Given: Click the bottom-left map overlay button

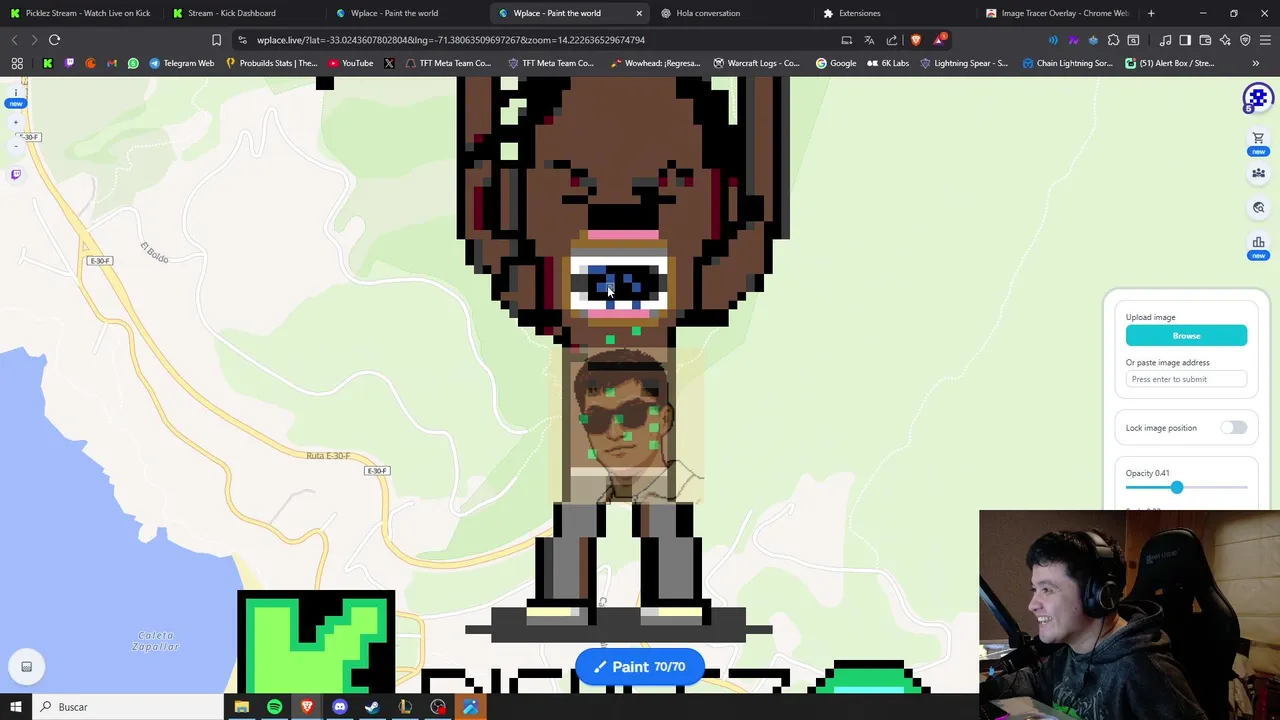Looking at the screenshot, I should [x=27, y=667].
